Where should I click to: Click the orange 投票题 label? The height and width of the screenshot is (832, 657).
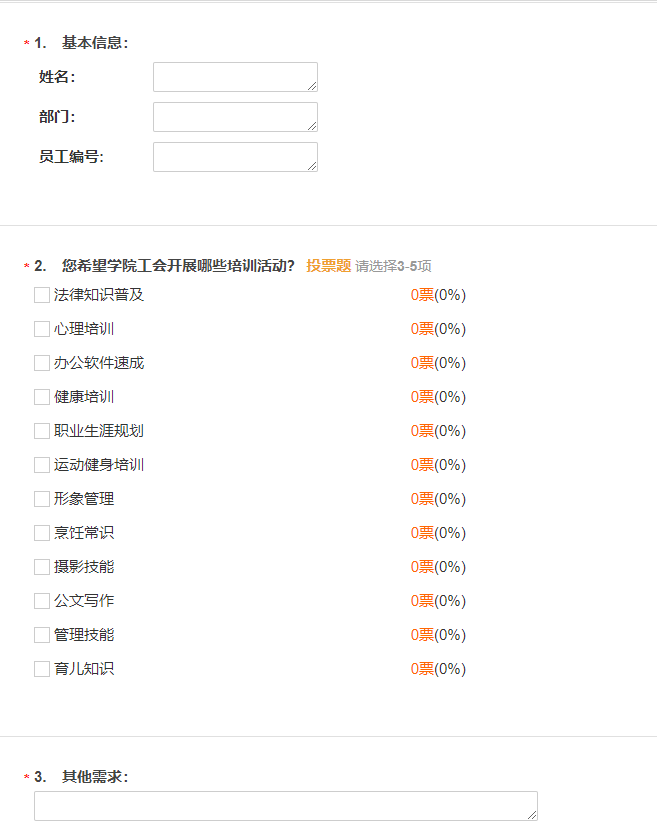click(328, 266)
